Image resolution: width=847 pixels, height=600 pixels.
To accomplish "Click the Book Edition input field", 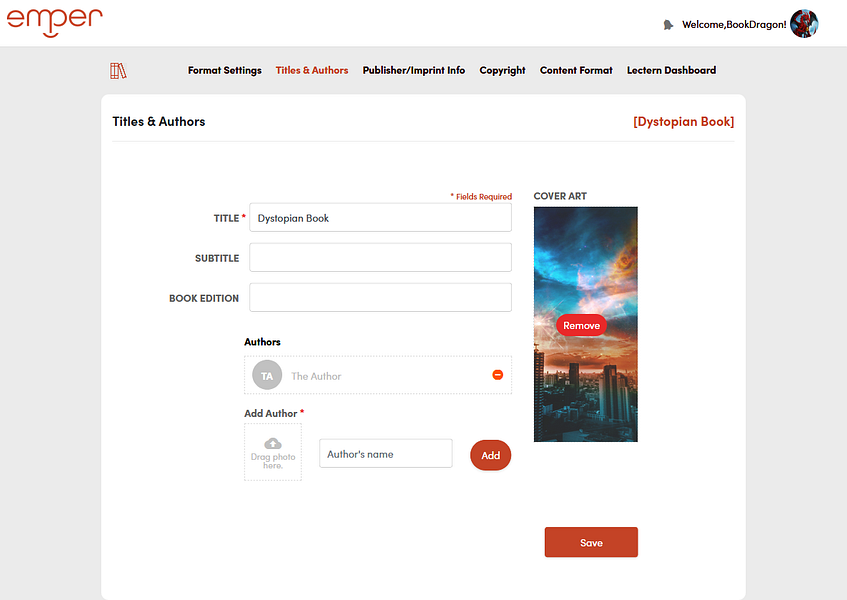I will click(380, 298).
